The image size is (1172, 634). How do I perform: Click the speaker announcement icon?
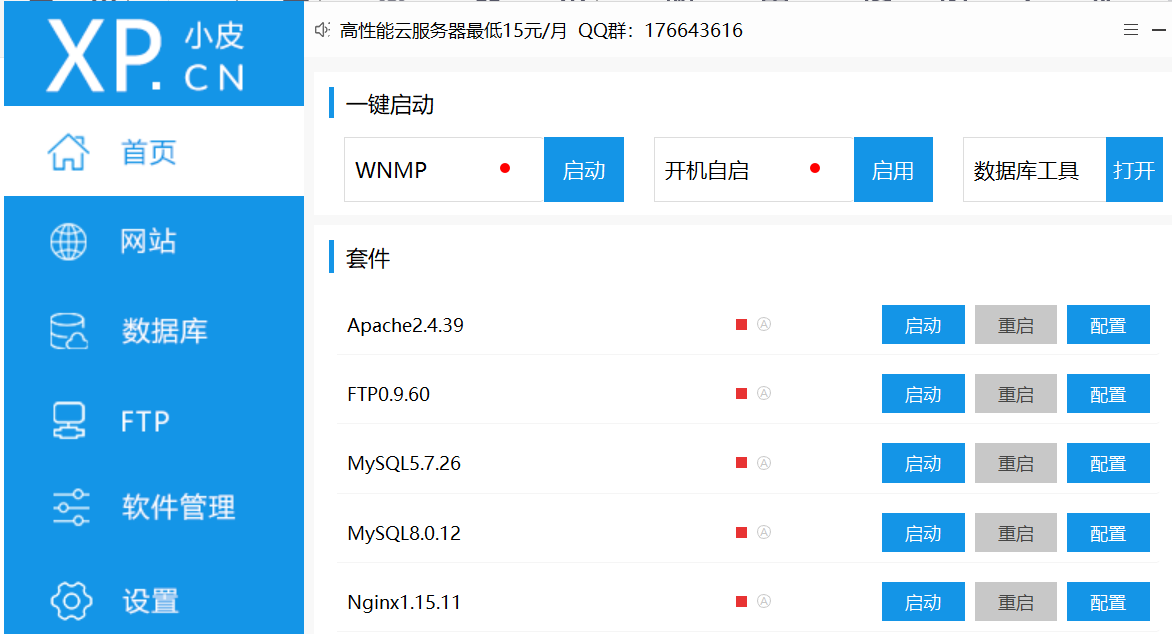click(322, 30)
